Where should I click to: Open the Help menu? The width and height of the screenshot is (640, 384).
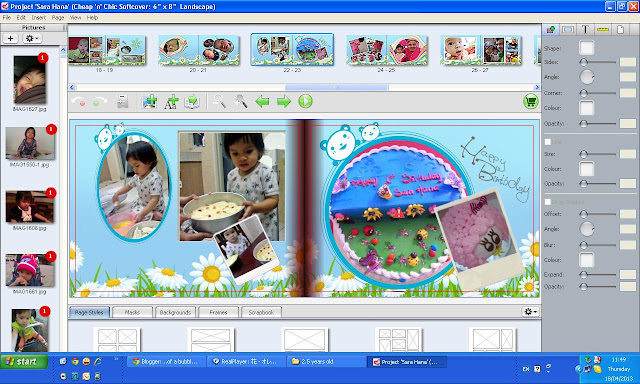click(x=92, y=18)
